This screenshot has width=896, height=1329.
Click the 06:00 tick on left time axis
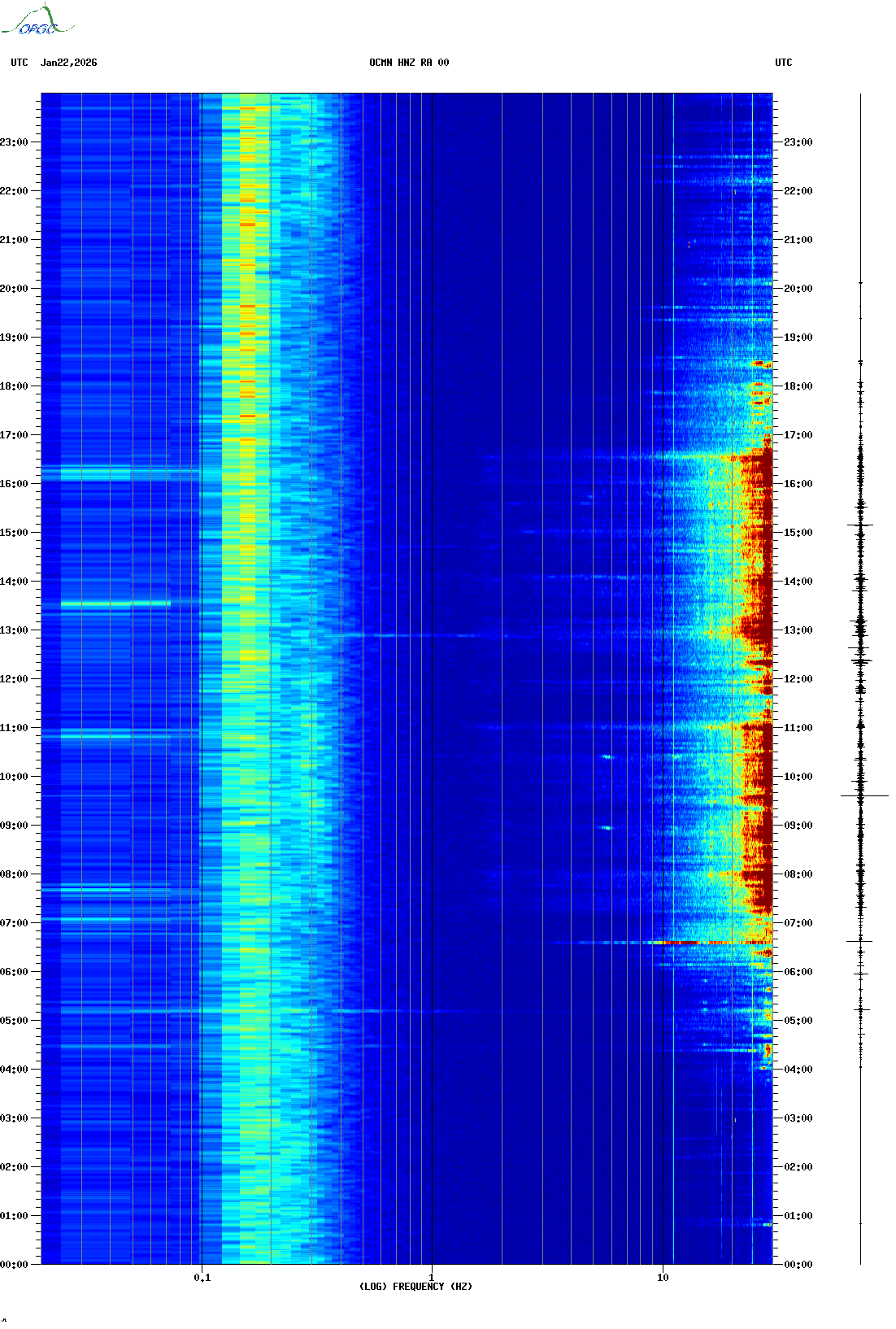point(15,972)
